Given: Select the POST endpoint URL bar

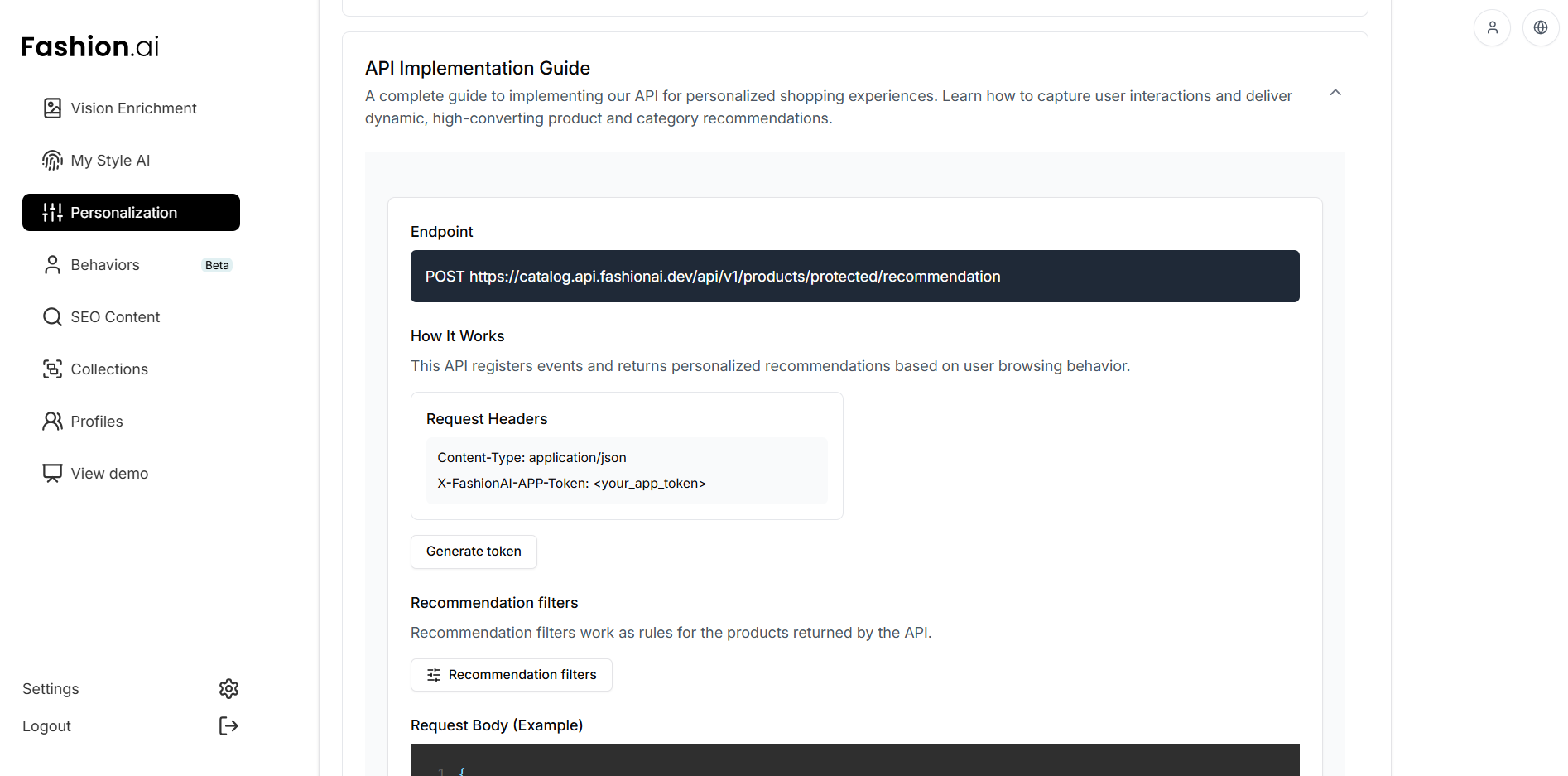Looking at the screenshot, I should pyautogui.click(x=854, y=276).
